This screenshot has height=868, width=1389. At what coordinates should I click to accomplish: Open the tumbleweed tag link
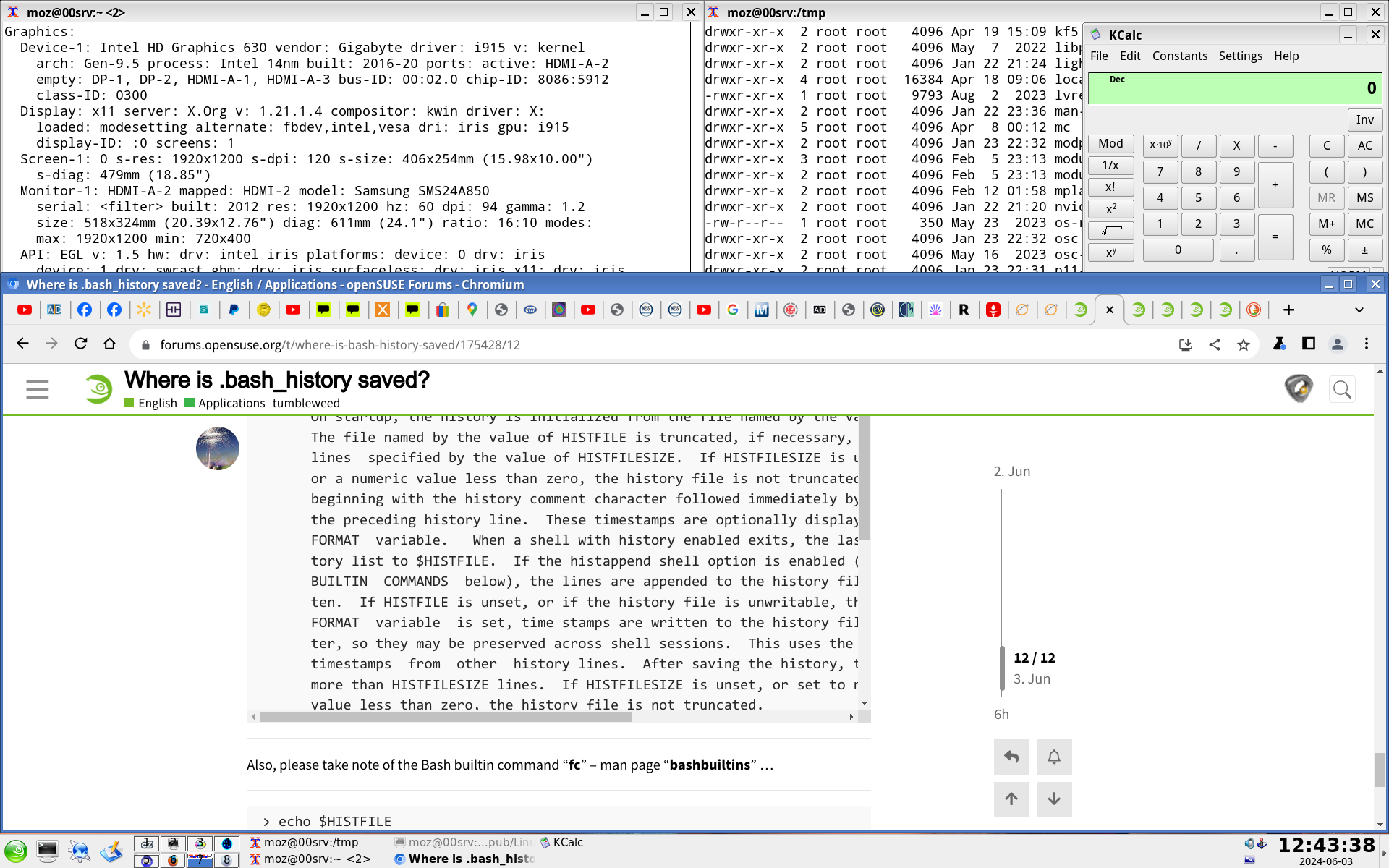(306, 403)
